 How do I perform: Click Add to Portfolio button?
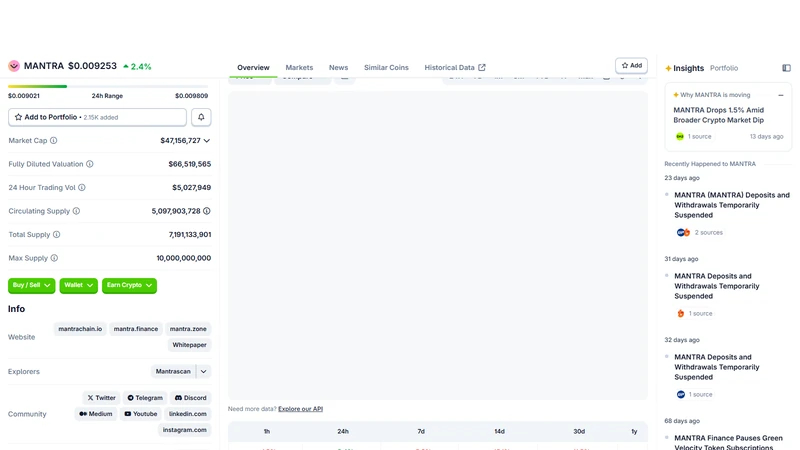coord(97,117)
